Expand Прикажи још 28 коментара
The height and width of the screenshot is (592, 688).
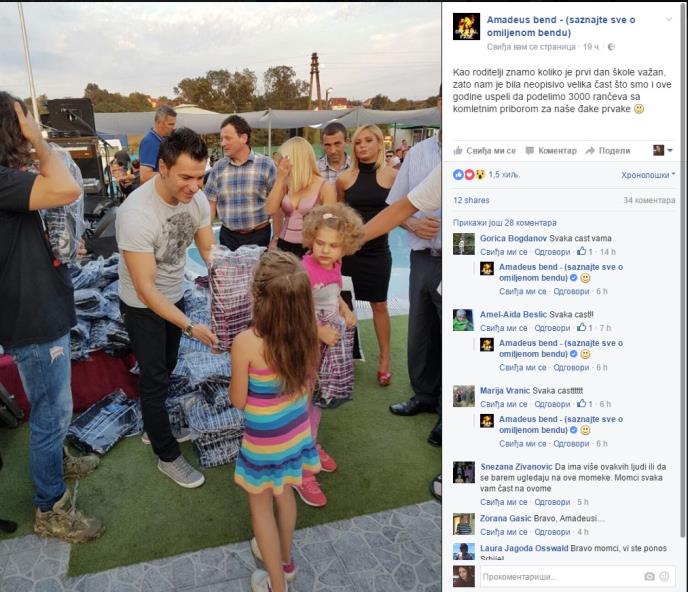click(505, 223)
